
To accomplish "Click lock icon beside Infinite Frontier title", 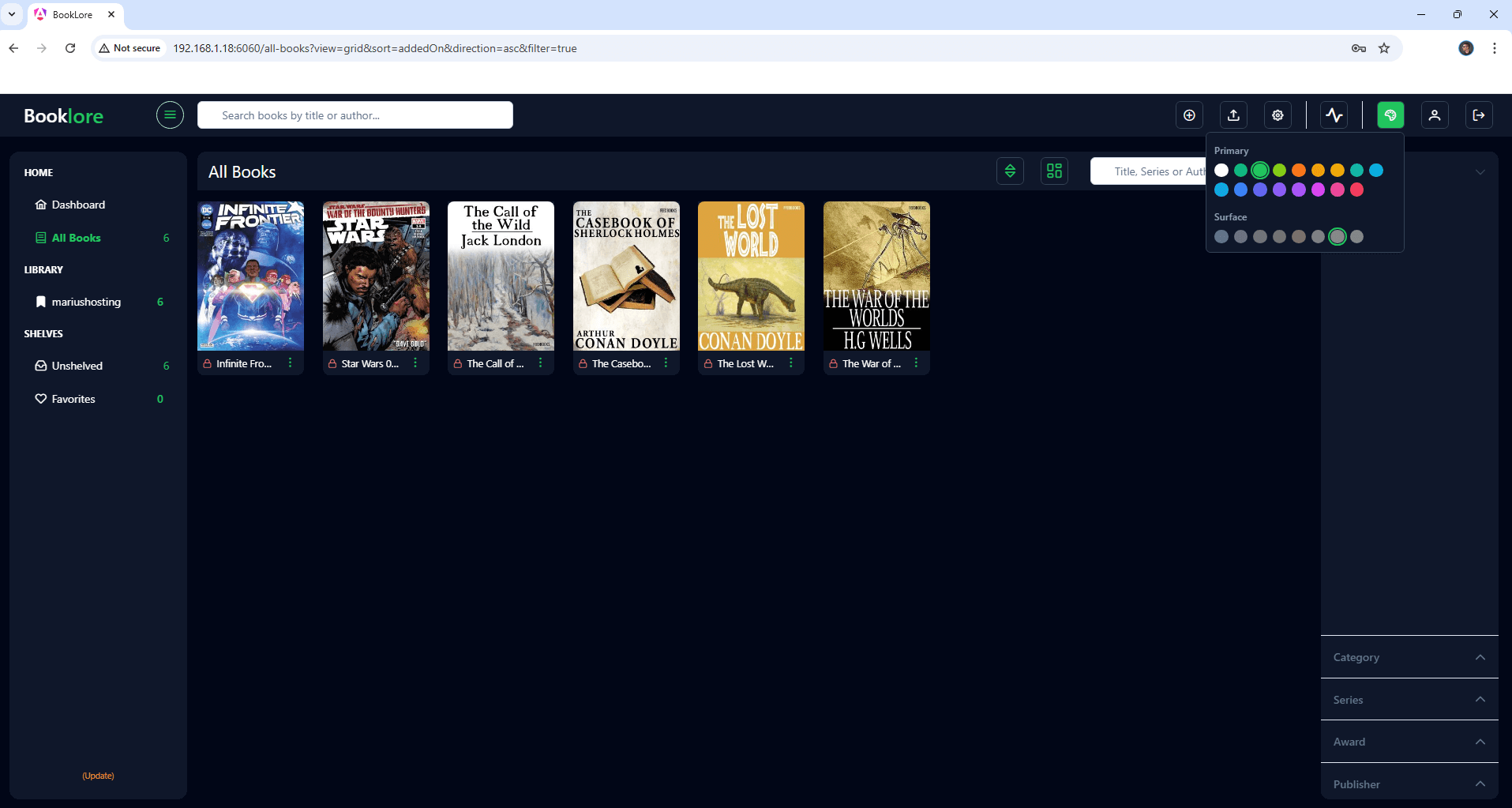I will 207,363.
